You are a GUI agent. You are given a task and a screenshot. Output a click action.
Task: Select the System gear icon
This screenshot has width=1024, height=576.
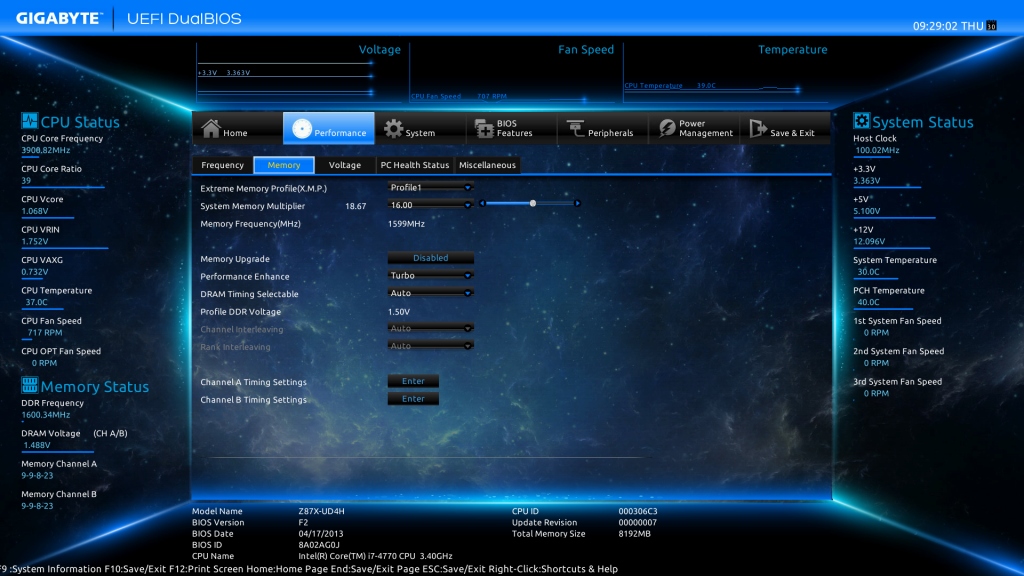[393, 128]
